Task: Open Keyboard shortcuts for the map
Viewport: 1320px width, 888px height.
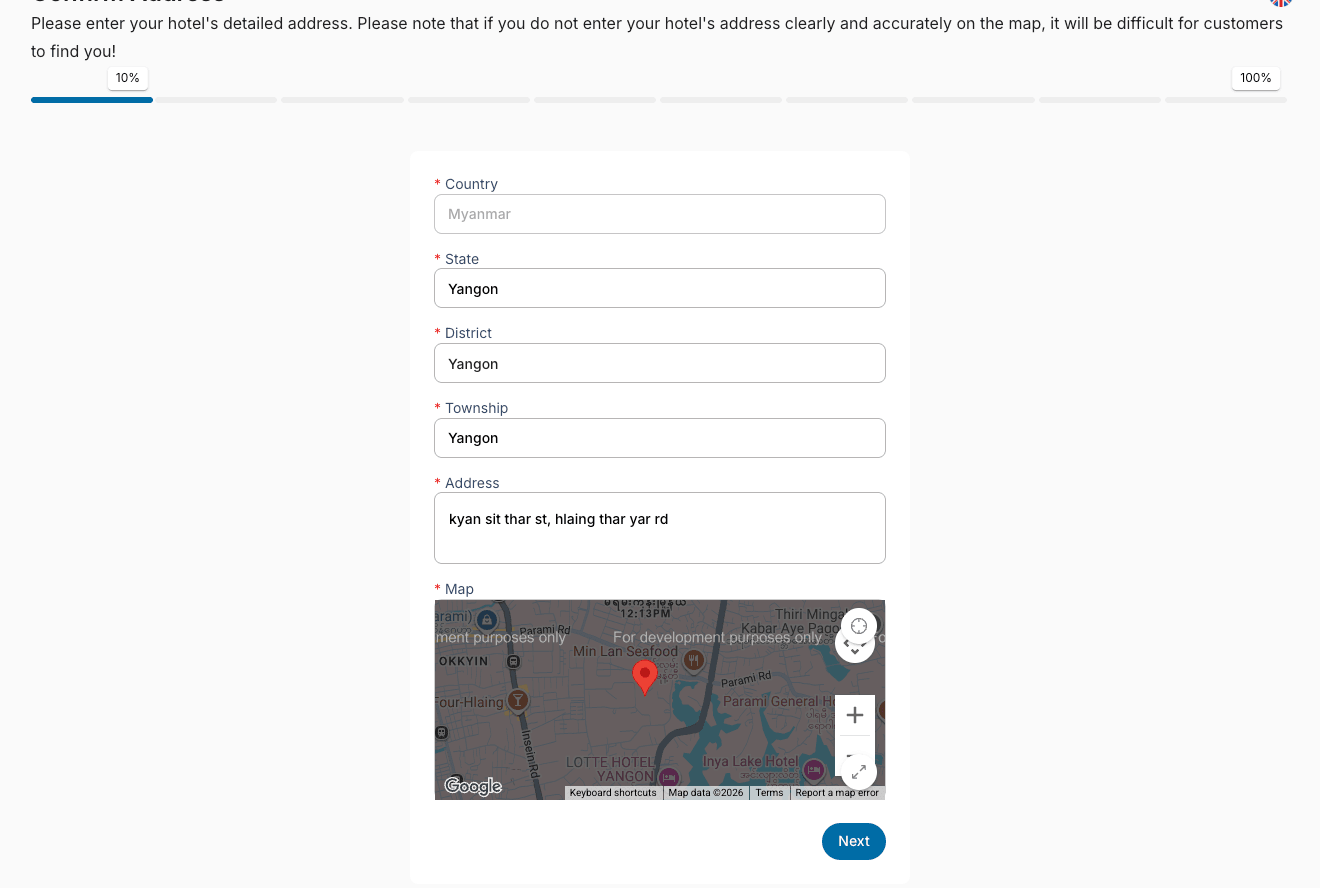Action: point(613,793)
